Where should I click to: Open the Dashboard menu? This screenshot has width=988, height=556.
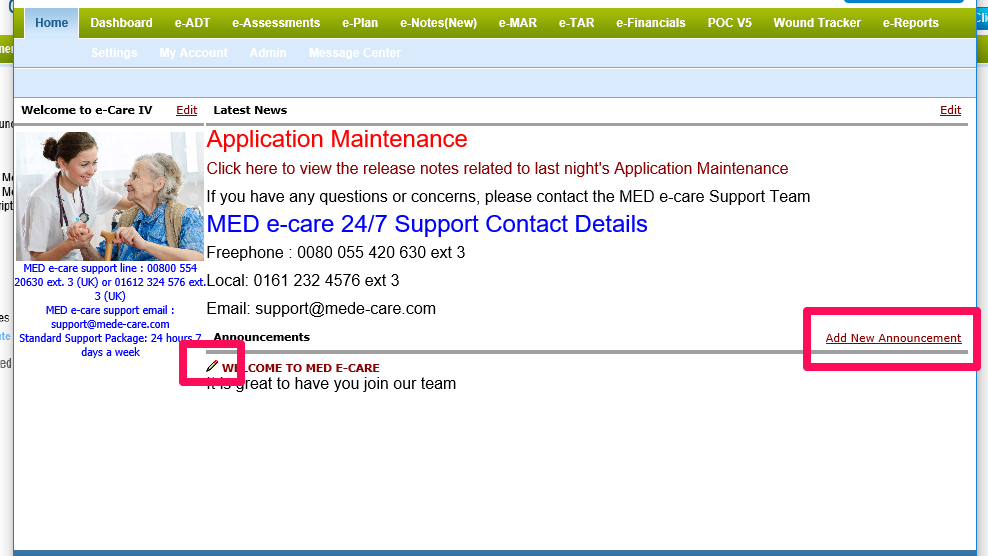tap(121, 23)
